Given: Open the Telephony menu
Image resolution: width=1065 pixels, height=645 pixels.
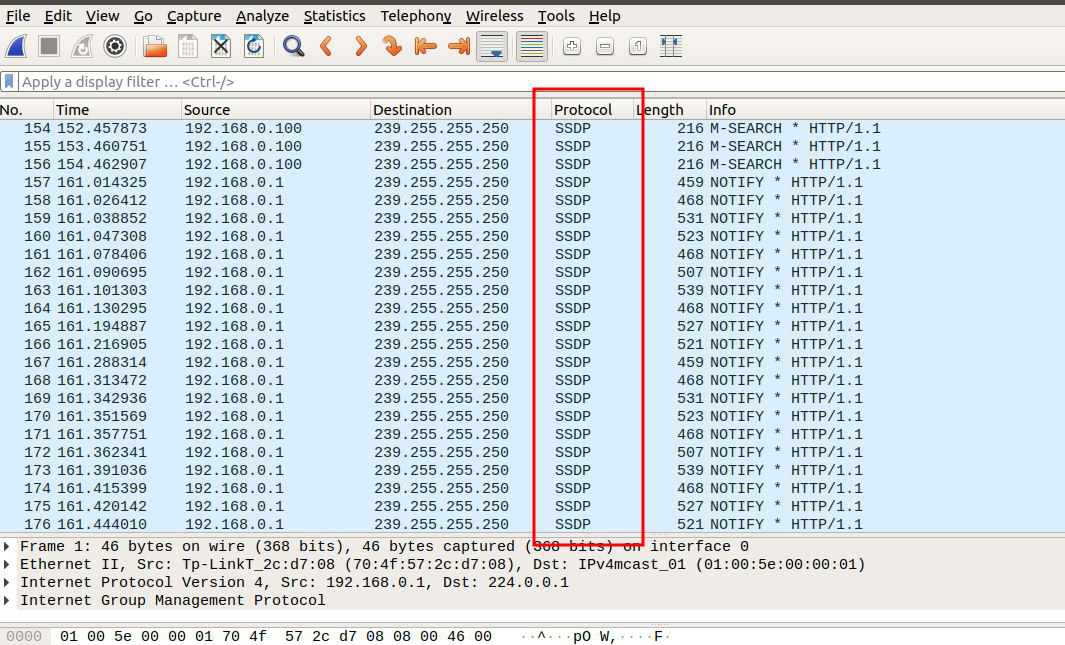Looking at the screenshot, I should coord(415,16).
